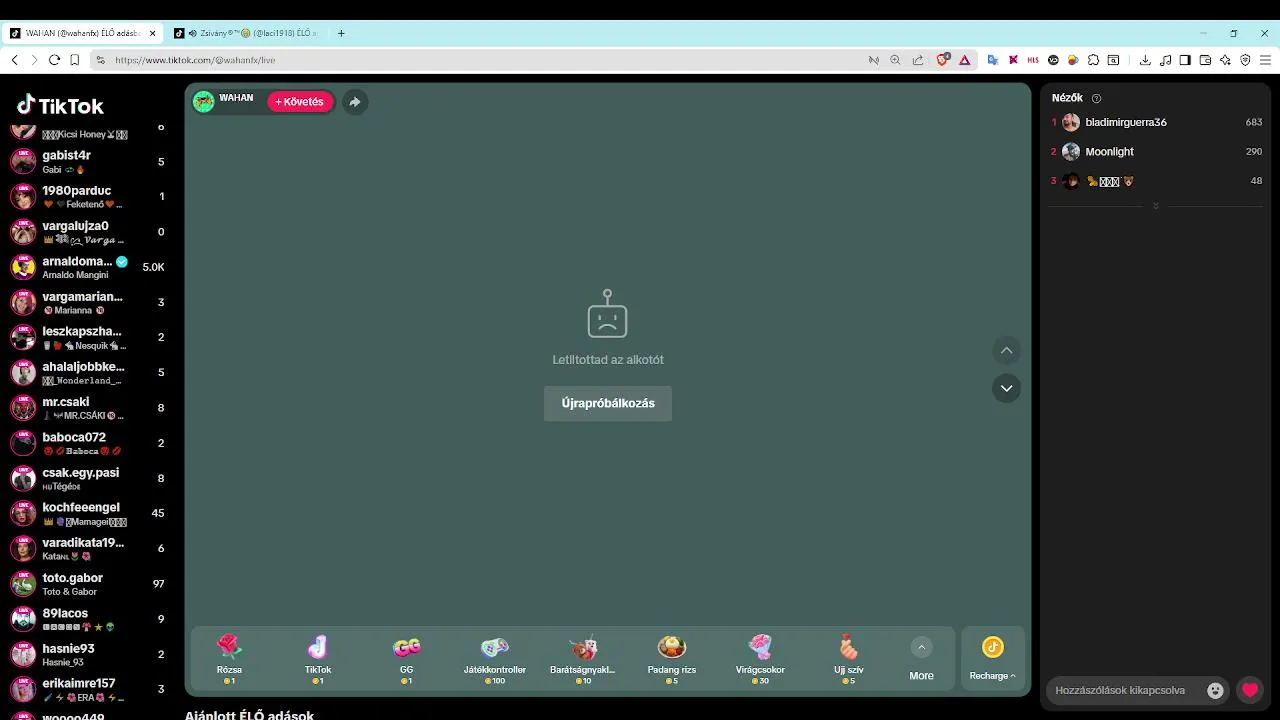1280x720 pixels.
Task: Open the browser hamburger menu
Action: pyautogui.click(x=1265, y=60)
